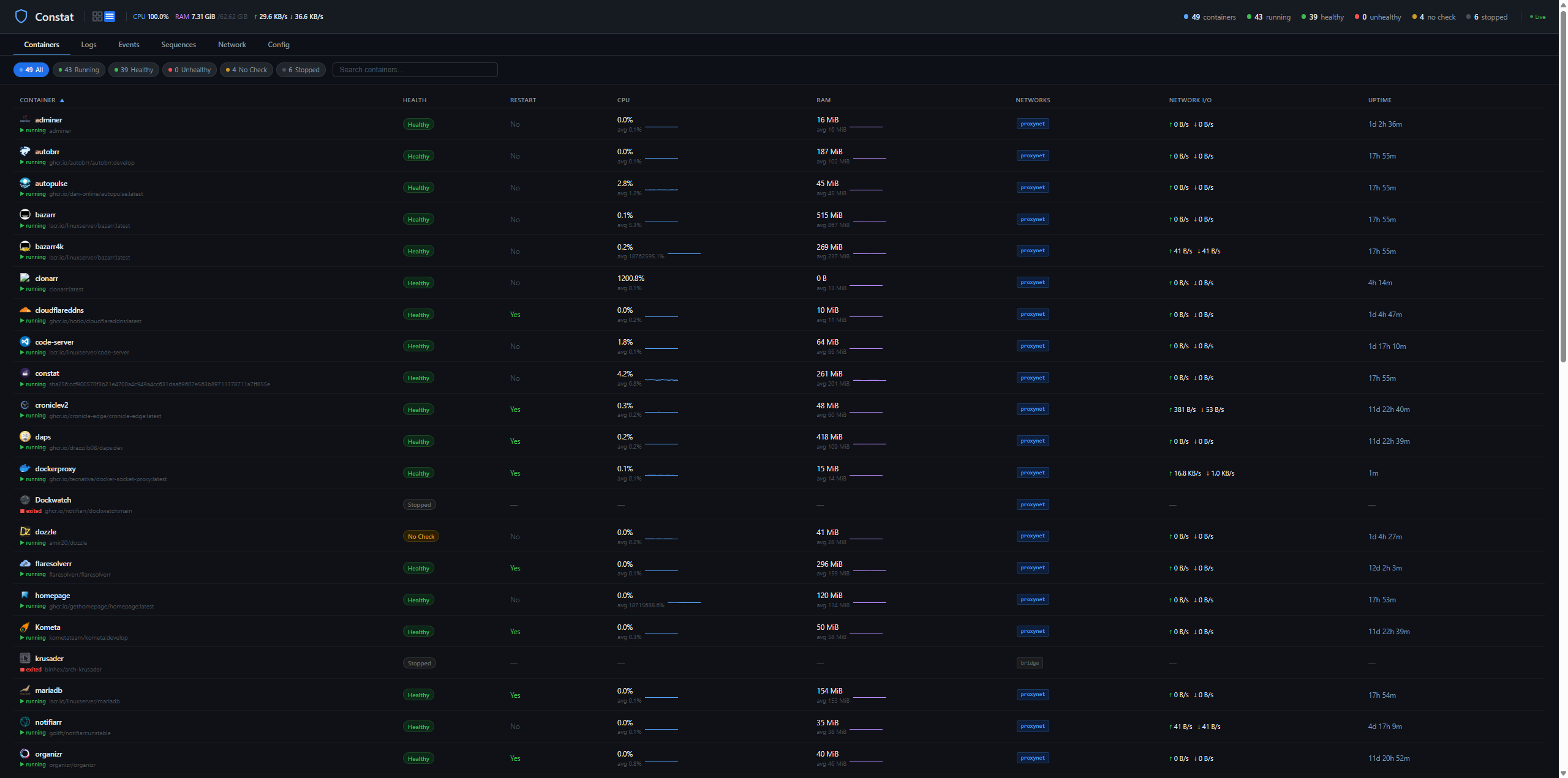Click the Yes restart value for mariadb
Image resolution: width=1568 pixels, height=778 pixels.
[515, 695]
